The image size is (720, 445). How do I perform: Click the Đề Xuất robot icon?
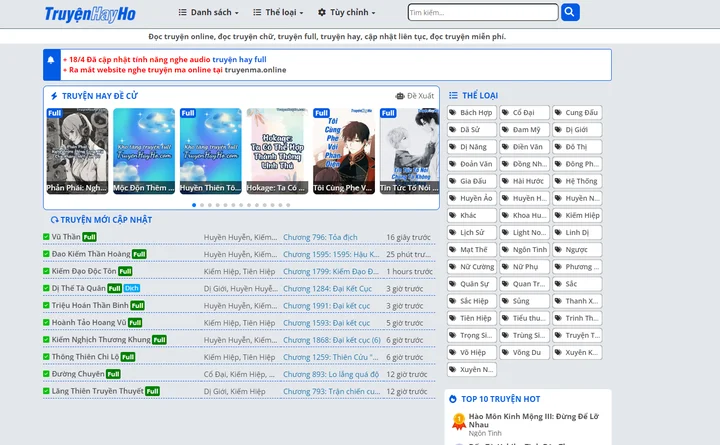pyautogui.click(x=400, y=96)
